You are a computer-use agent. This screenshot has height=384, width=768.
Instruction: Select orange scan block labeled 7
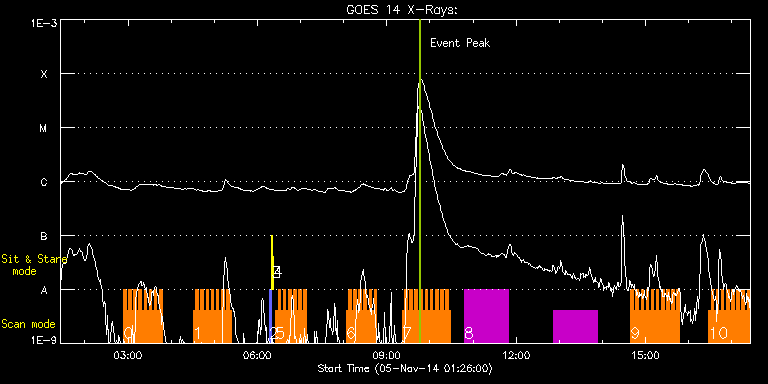tap(427, 316)
